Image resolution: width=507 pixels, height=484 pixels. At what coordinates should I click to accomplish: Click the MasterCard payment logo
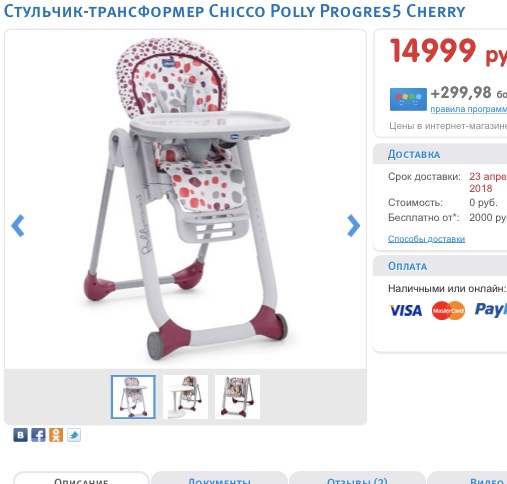(x=448, y=310)
